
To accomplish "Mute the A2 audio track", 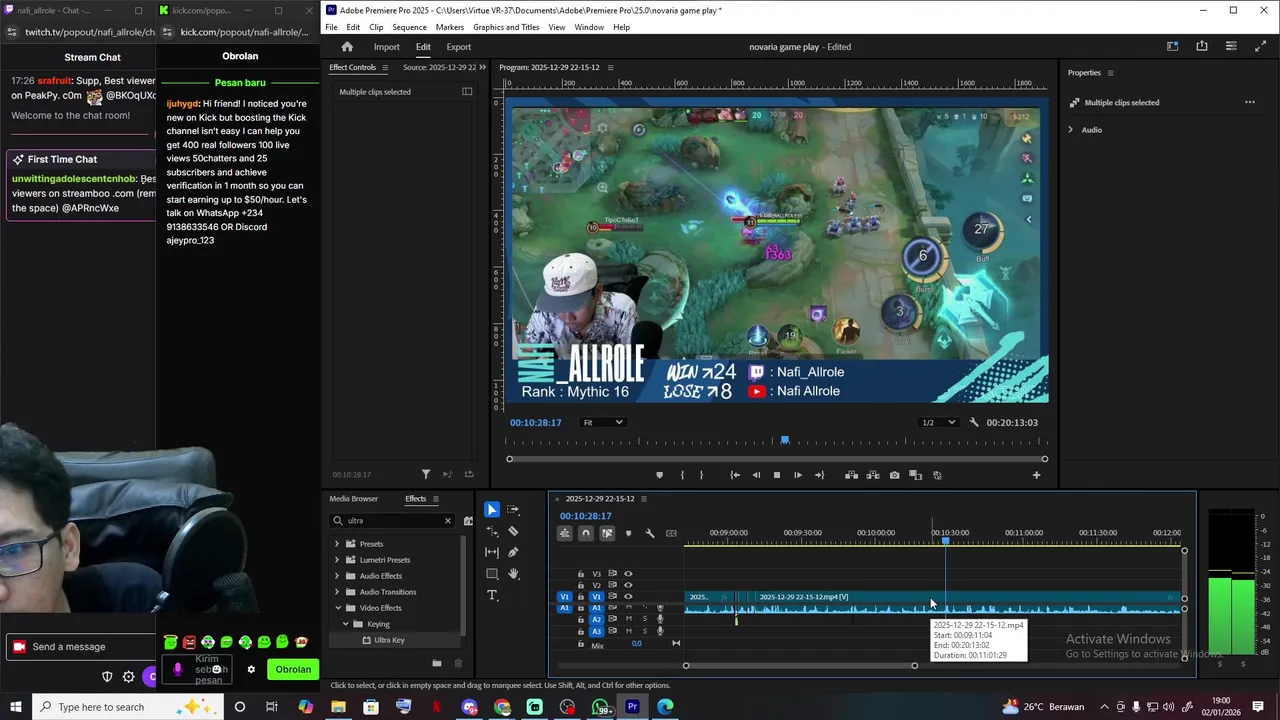I will 629,619.
